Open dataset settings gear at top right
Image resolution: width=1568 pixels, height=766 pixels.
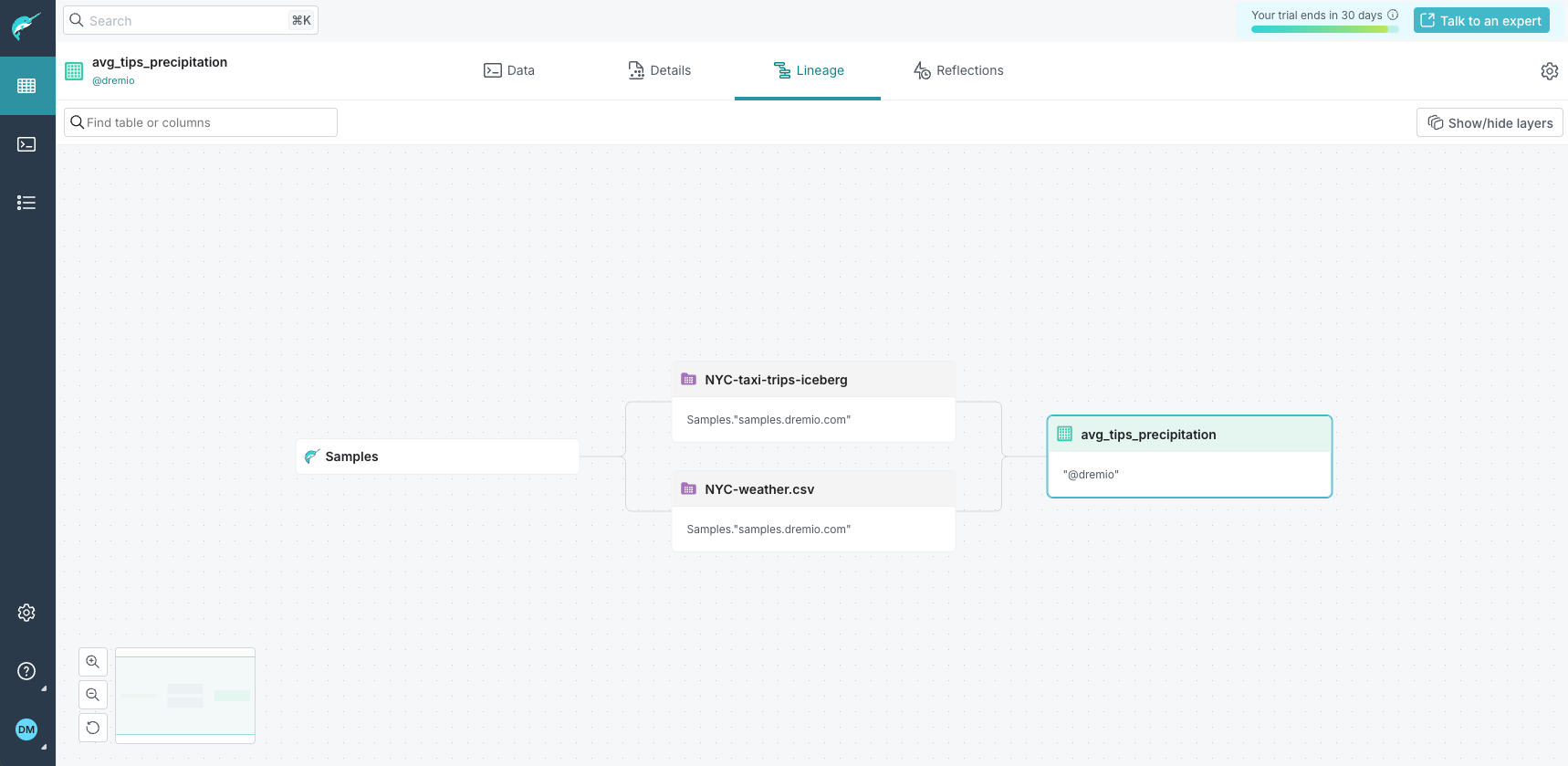pos(1549,71)
